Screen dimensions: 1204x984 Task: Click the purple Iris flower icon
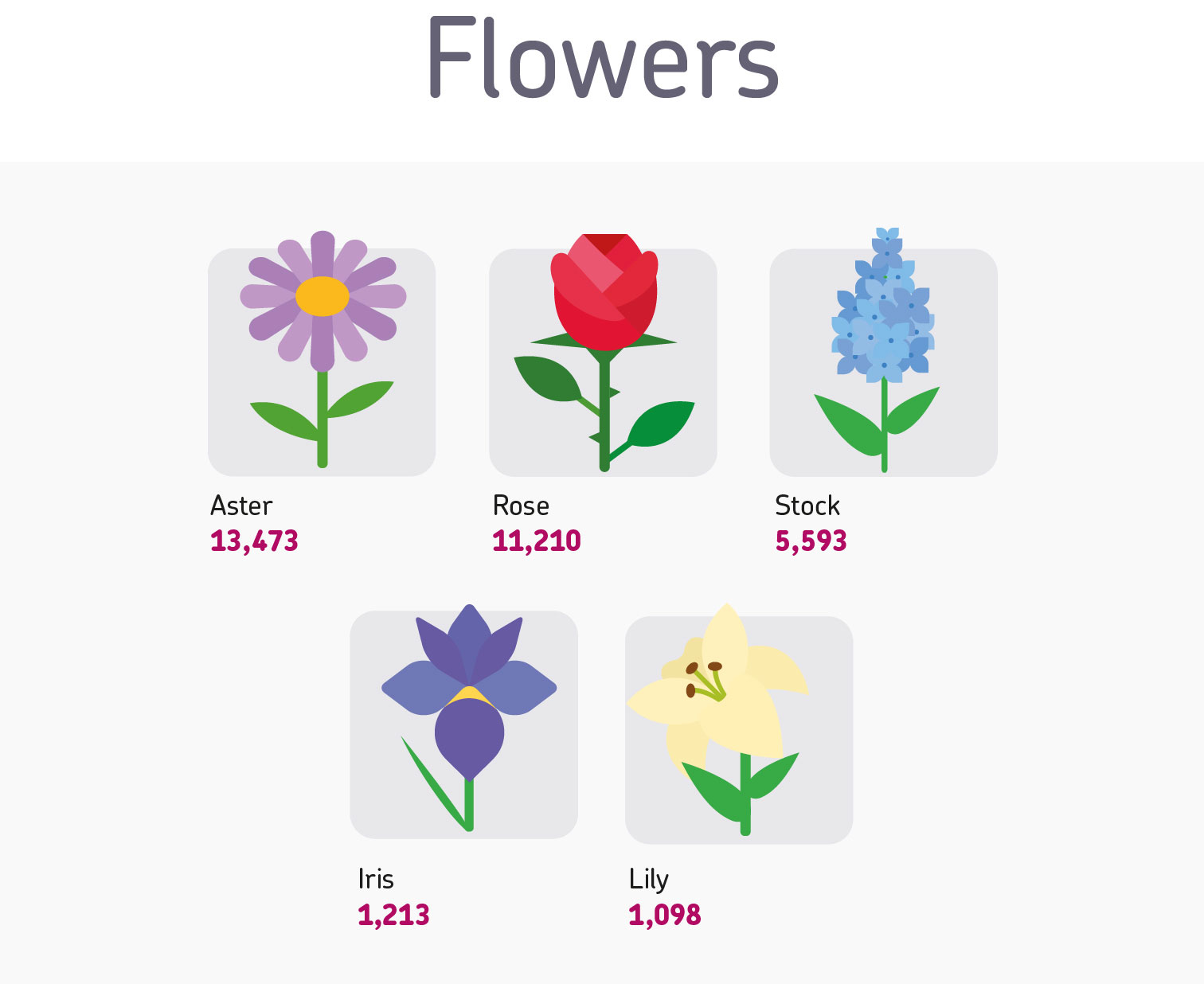coord(469,717)
